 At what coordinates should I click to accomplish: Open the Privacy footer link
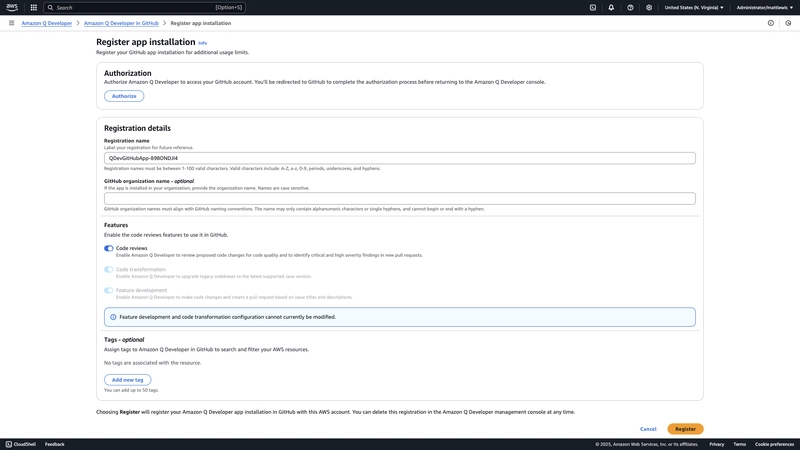pyautogui.click(x=716, y=444)
